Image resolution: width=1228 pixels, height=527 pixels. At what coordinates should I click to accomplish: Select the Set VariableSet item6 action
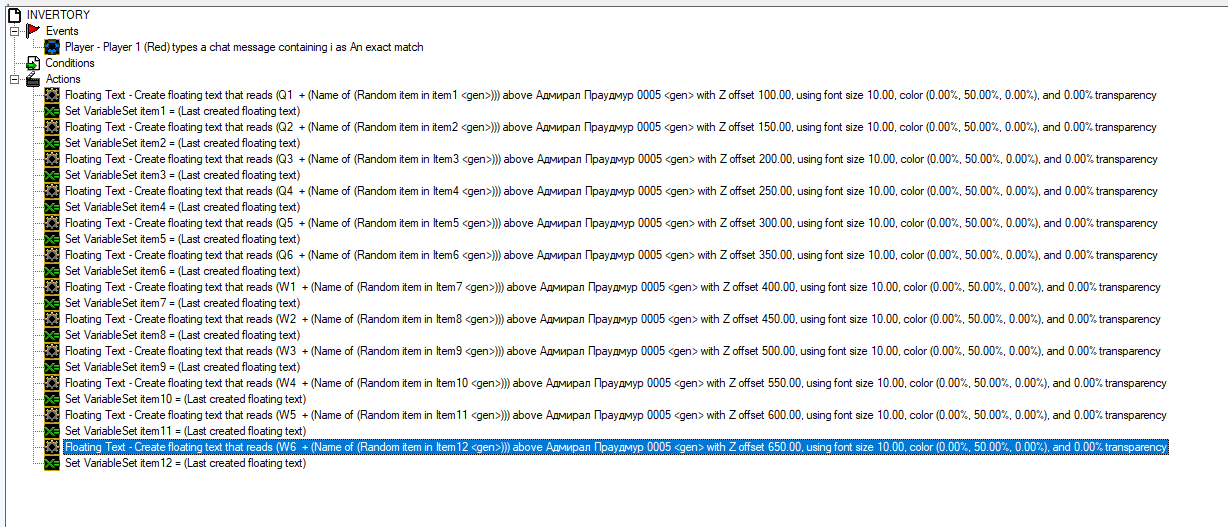[x=182, y=271]
